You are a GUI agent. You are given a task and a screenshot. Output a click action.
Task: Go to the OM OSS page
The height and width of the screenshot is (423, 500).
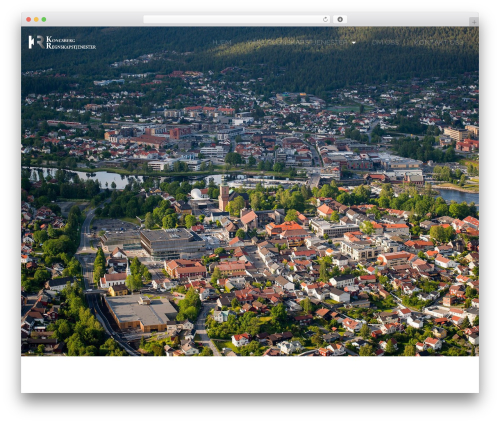click(x=385, y=42)
